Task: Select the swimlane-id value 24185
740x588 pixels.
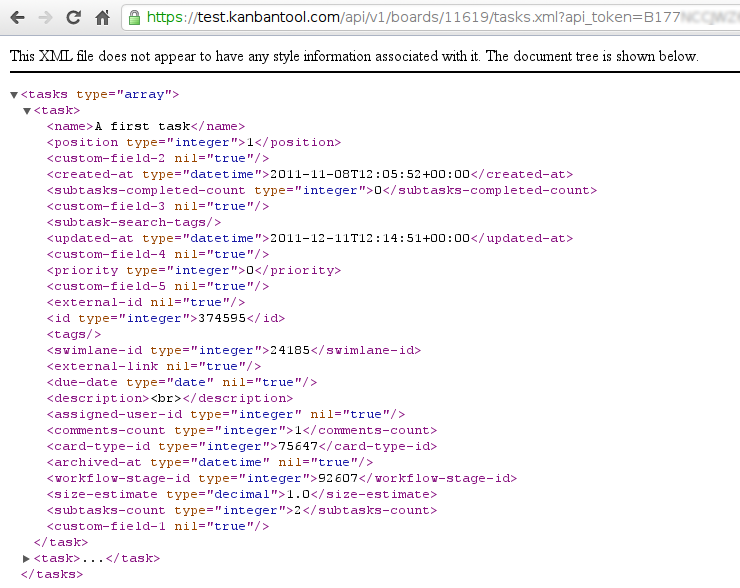Action: (x=290, y=351)
